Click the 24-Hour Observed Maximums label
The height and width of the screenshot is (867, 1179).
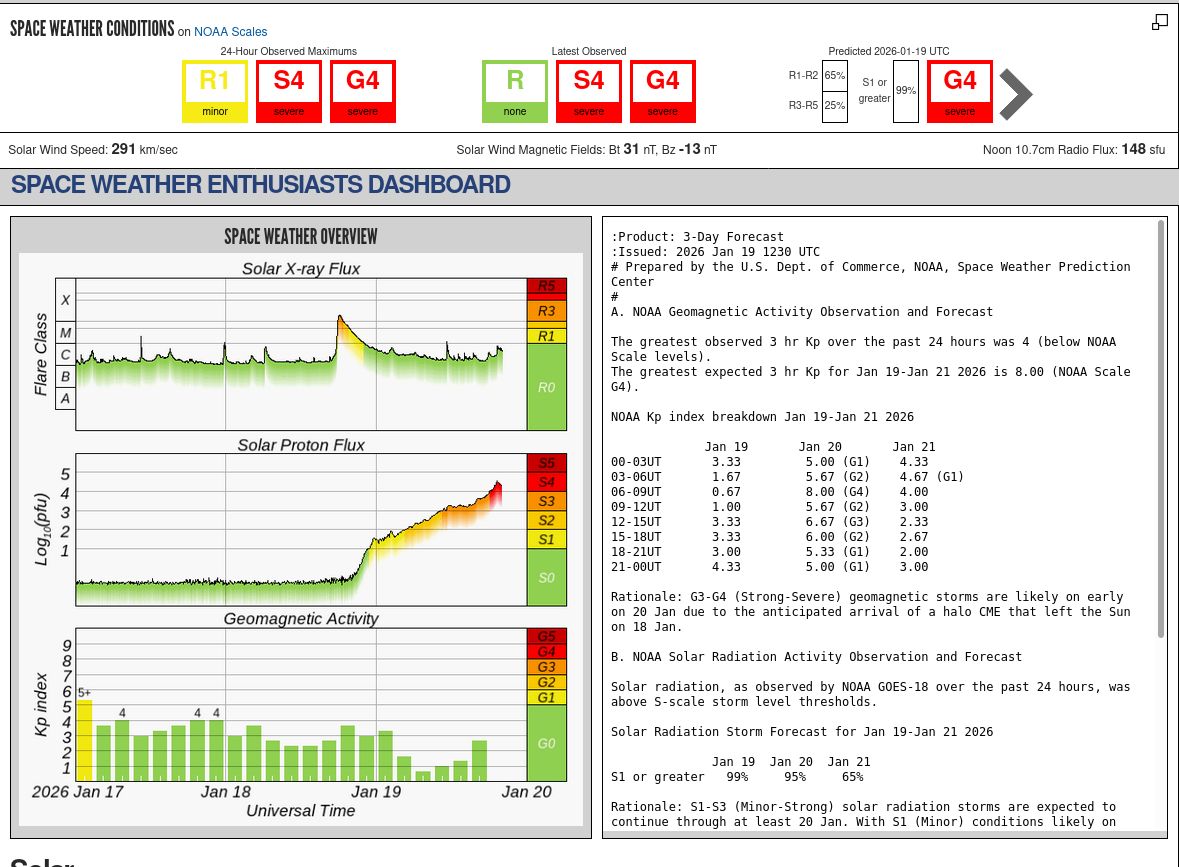click(x=289, y=51)
